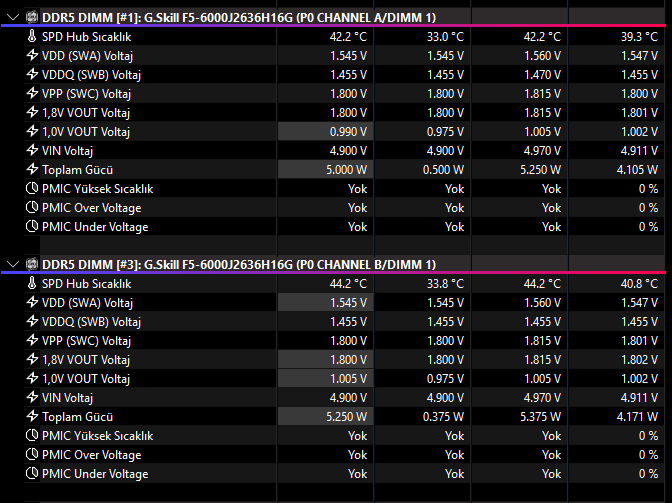This screenshot has width=672, height=503.
Task: Select PMIC Yüksek Sıcaklık label under DIMM #3
Action: (x=97, y=436)
